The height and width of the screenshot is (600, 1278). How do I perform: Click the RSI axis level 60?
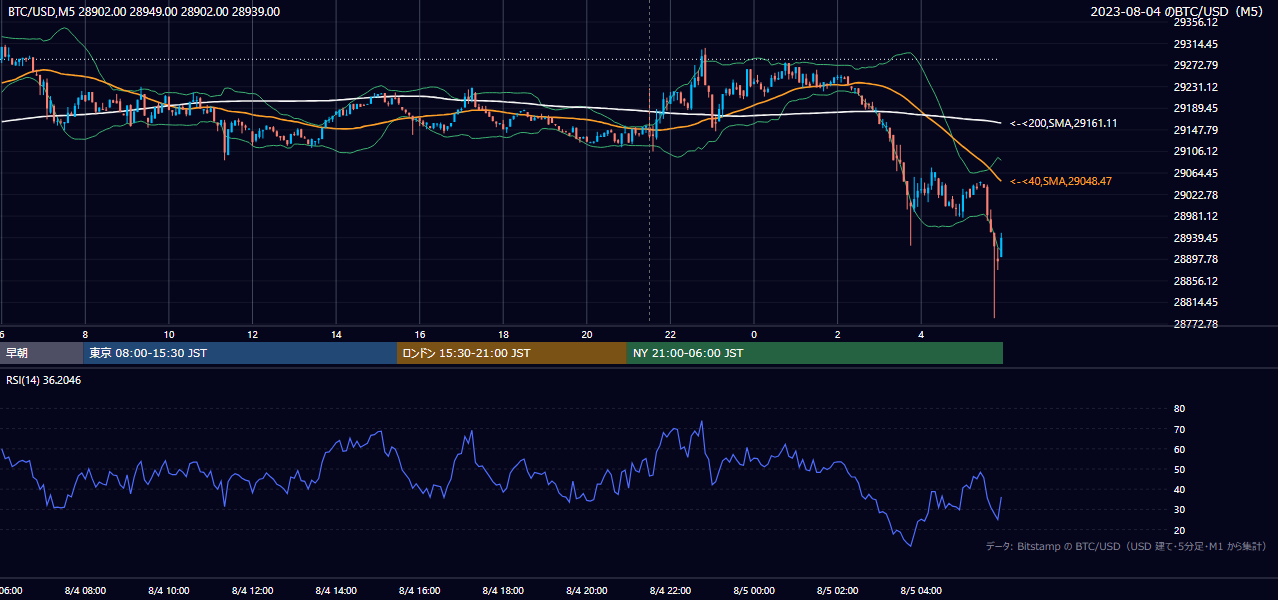[1179, 449]
